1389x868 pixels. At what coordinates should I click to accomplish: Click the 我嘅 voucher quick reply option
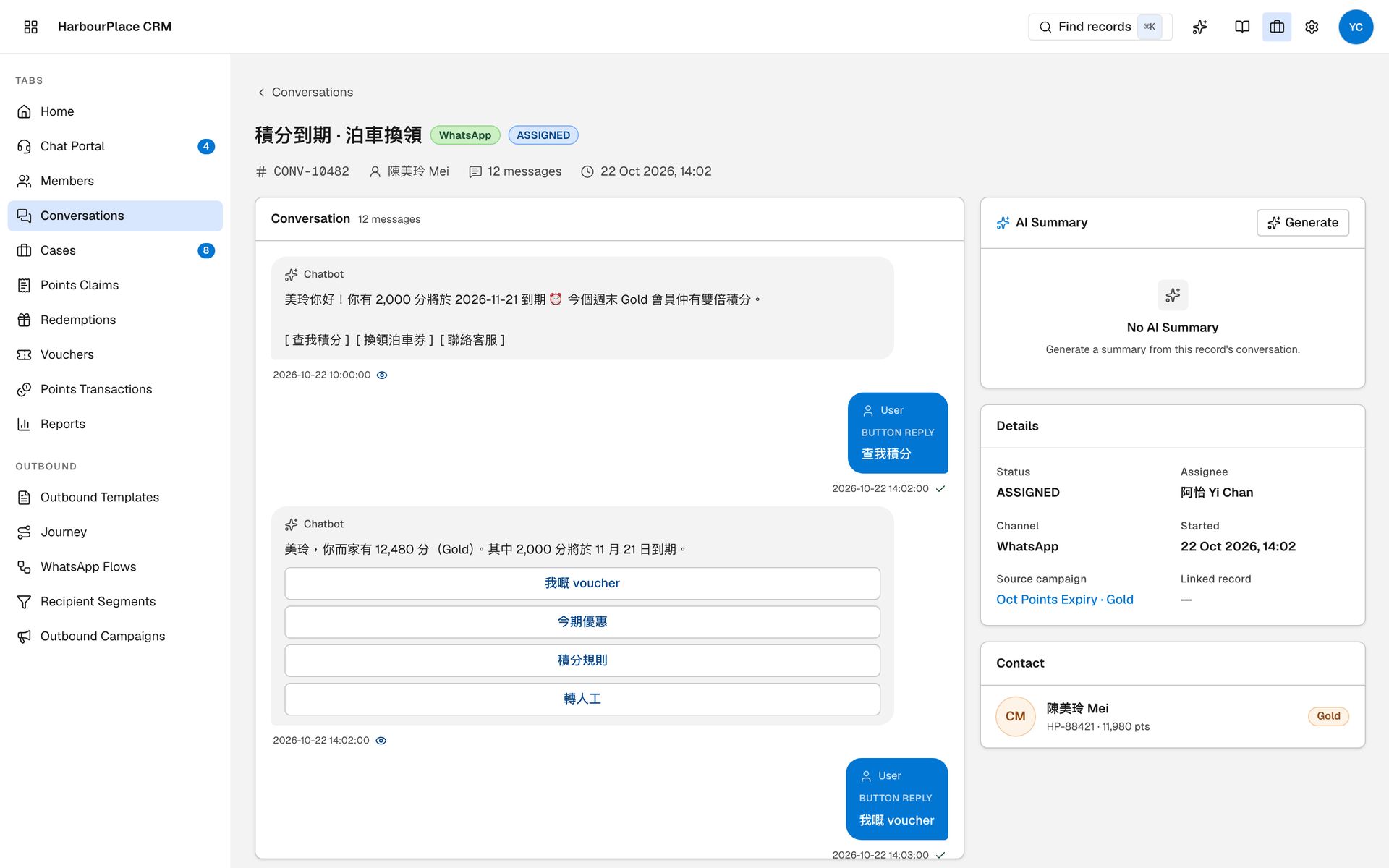pyautogui.click(x=582, y=583)
